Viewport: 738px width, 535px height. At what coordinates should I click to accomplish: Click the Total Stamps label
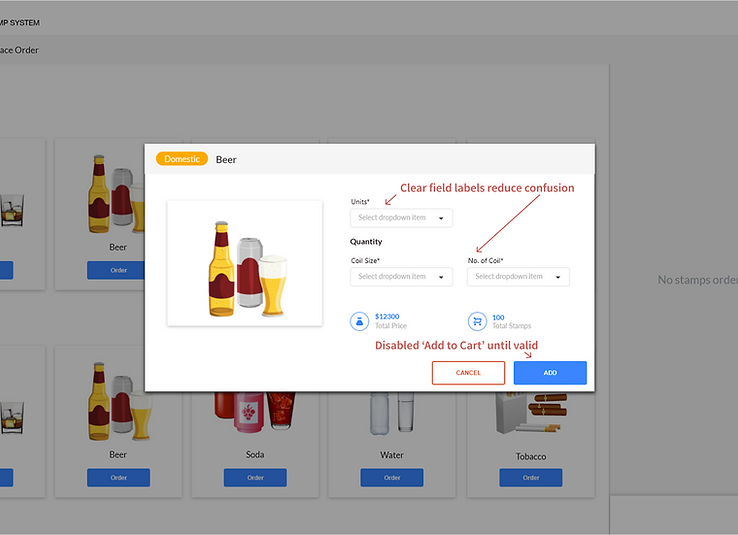[x=512, y=326]
